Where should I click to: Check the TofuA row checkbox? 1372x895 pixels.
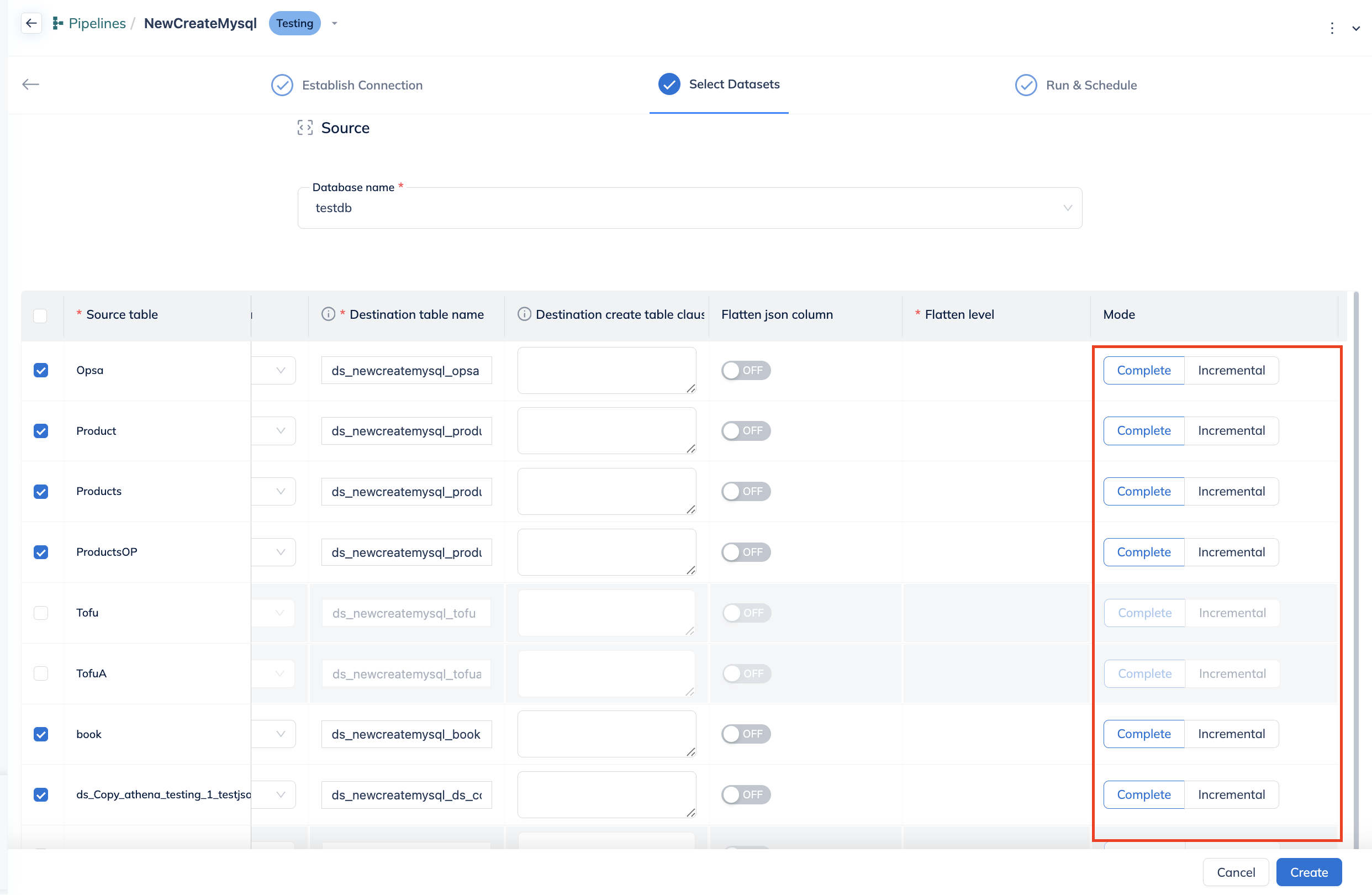[41, 673]
